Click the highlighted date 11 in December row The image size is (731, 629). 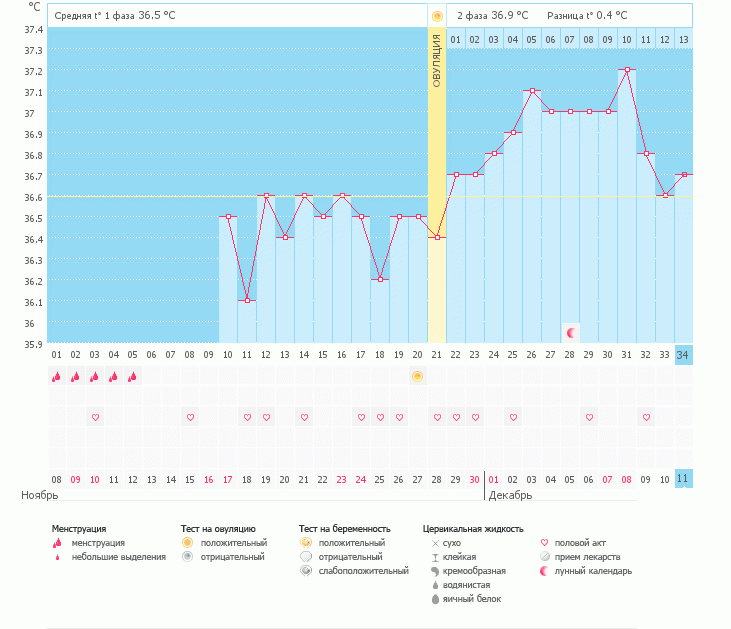pyautogui.click(x=682, y=479)
